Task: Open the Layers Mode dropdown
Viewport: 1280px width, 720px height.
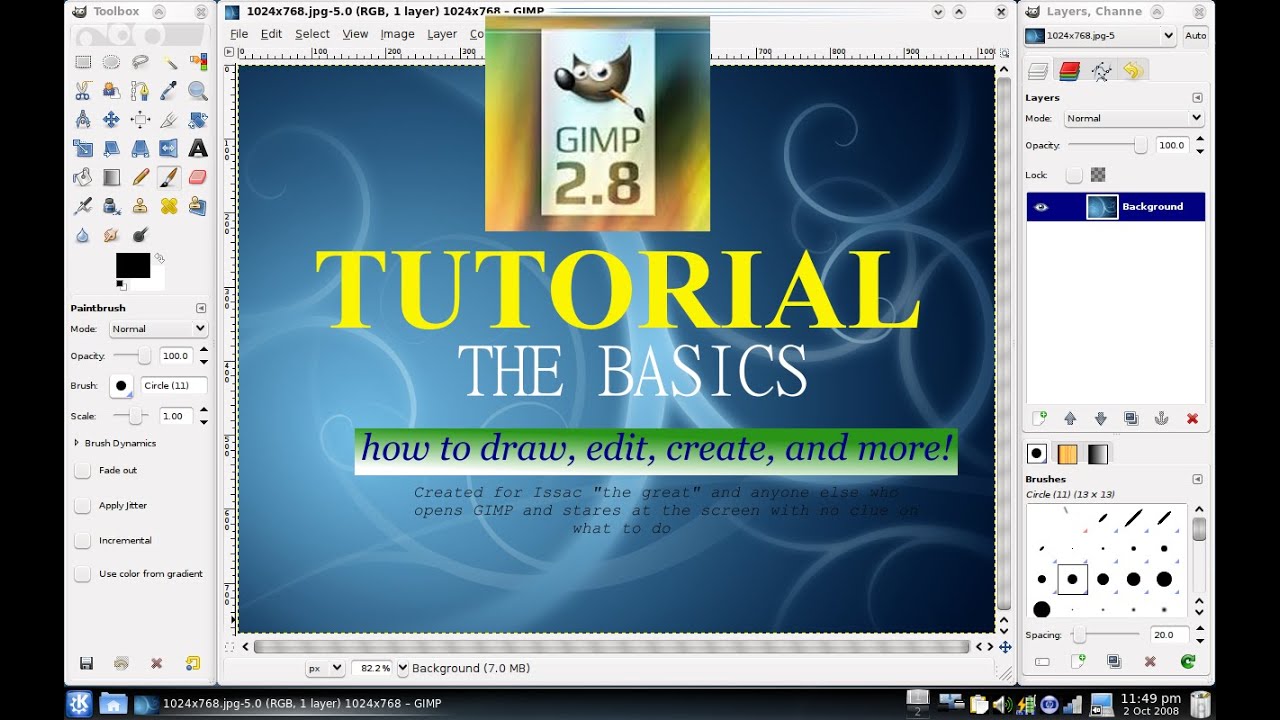Action: 1134,118
